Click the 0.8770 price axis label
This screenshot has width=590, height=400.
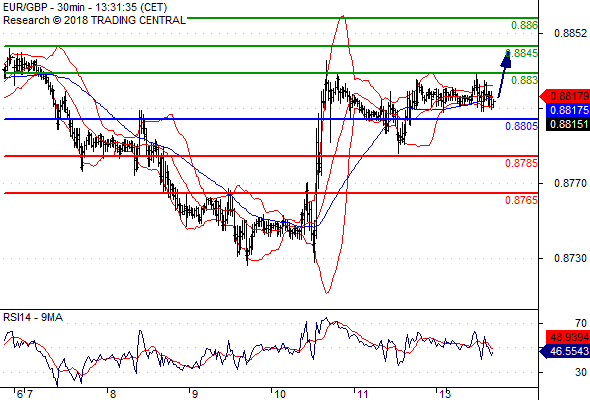(x=570, y=184)
